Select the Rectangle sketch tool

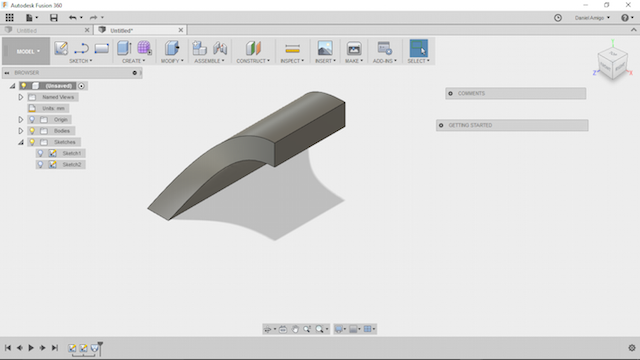click(x=102, y=48)
